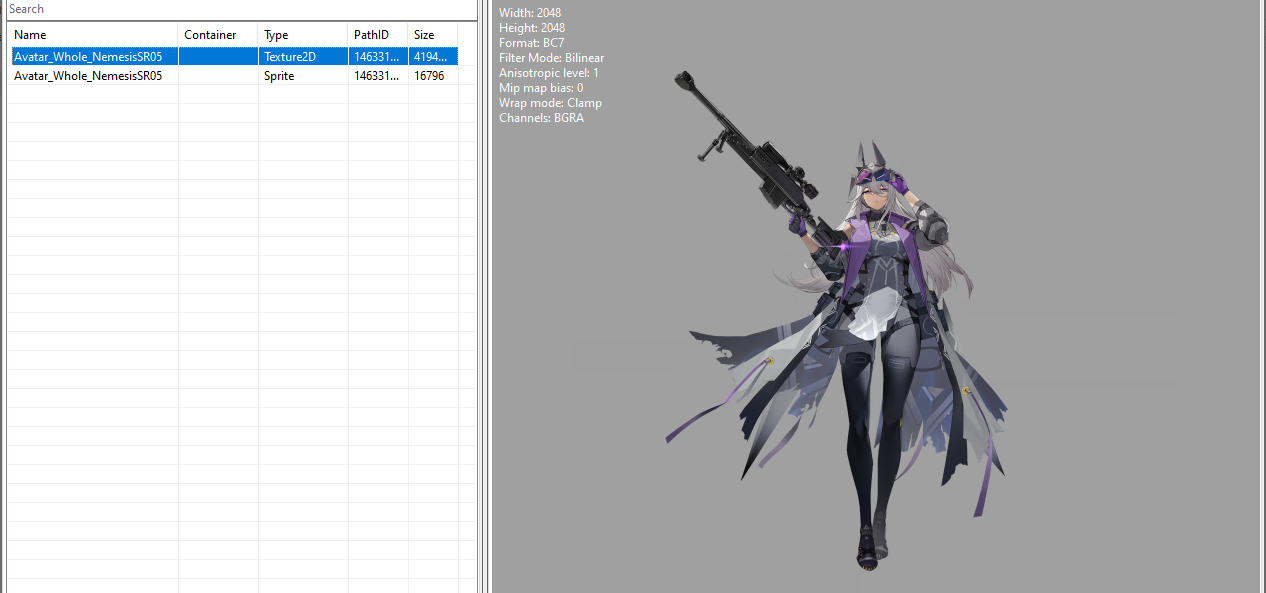Click the Texture2D type cell

point(303,56)
